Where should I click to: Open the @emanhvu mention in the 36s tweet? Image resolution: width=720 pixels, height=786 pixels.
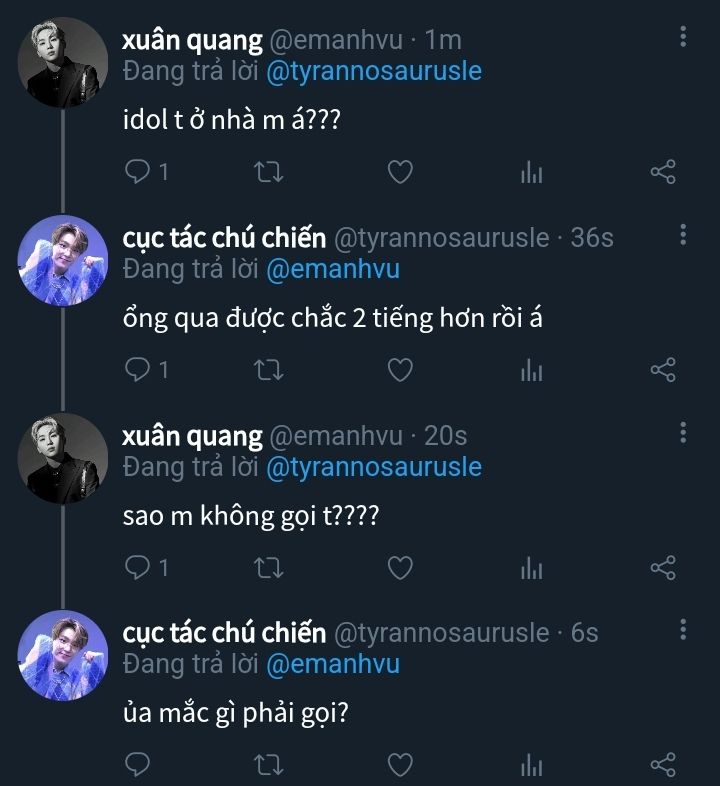(x=331, y=269)
